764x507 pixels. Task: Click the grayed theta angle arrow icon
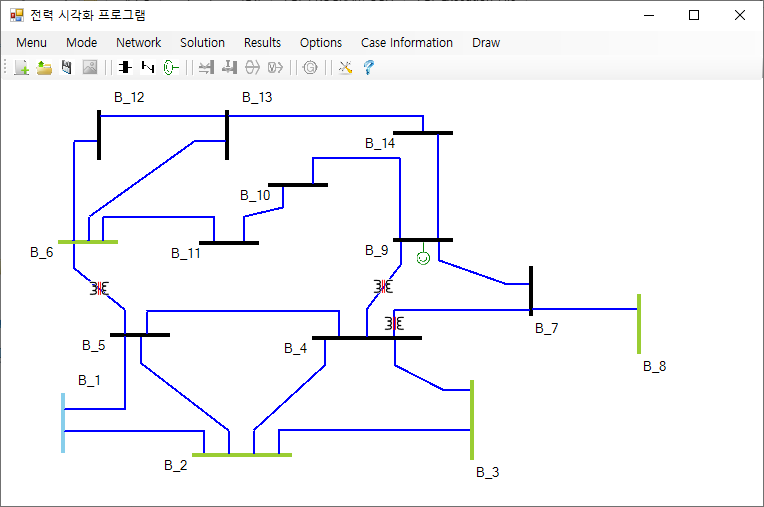coord(252,67)
